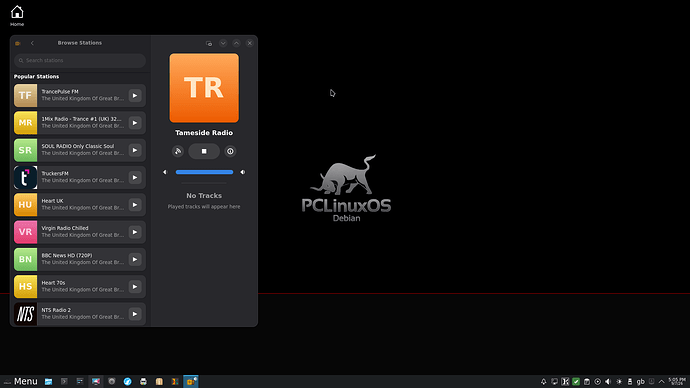Open the HU logo of Heart UK

pos(26,205)
